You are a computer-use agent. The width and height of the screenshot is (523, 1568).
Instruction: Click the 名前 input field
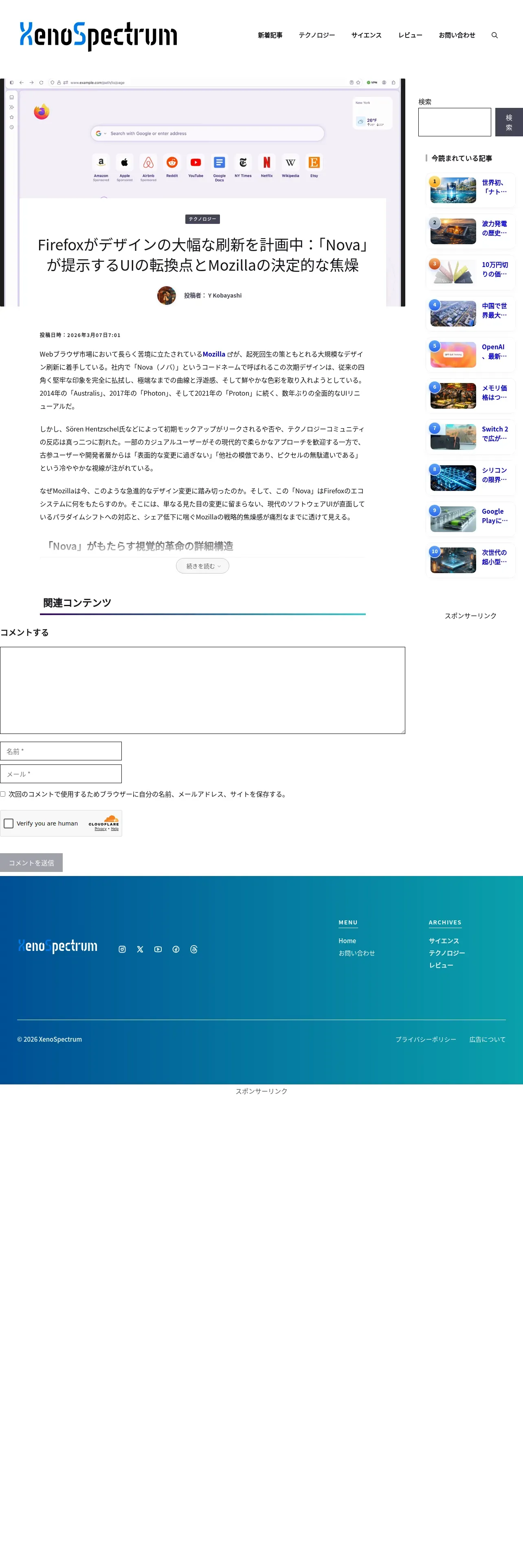point(61,751)
